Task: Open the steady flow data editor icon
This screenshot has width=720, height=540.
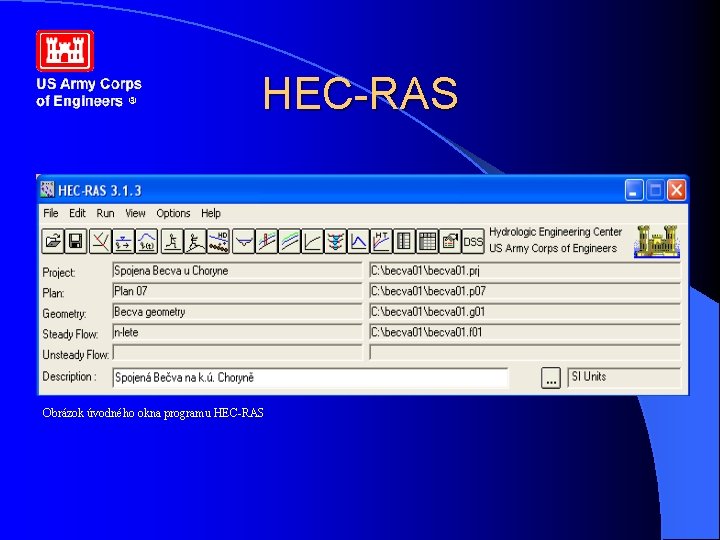Action: 124,241
